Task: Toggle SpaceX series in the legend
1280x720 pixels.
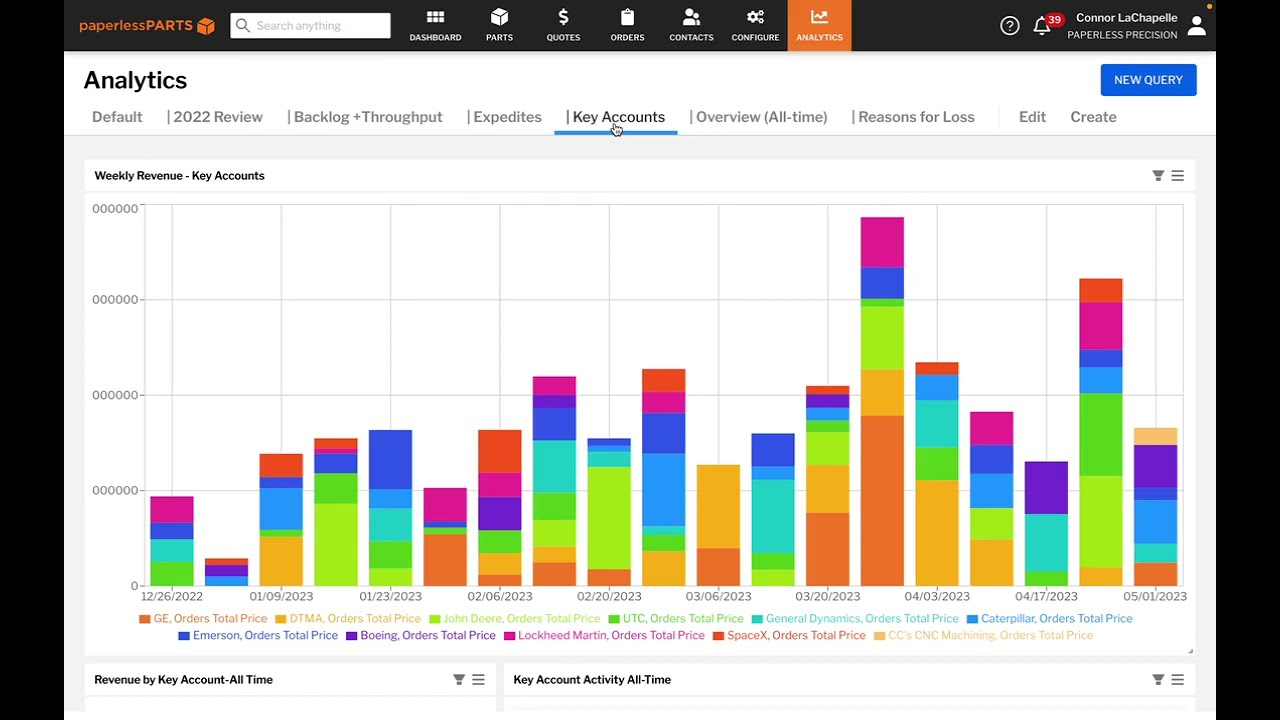Action: (x=789, y=636)
